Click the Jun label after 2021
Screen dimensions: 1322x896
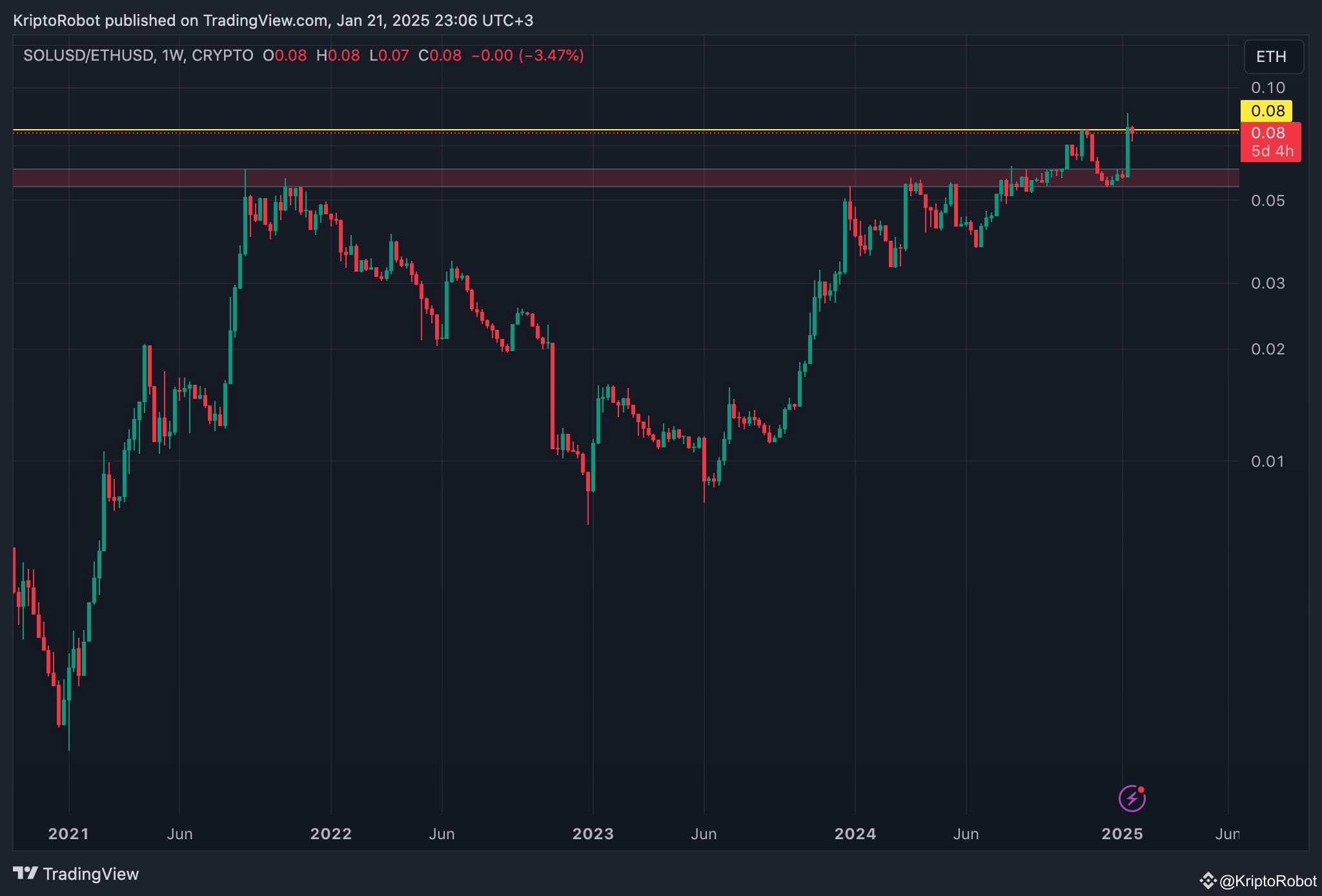tap(179, 834)
